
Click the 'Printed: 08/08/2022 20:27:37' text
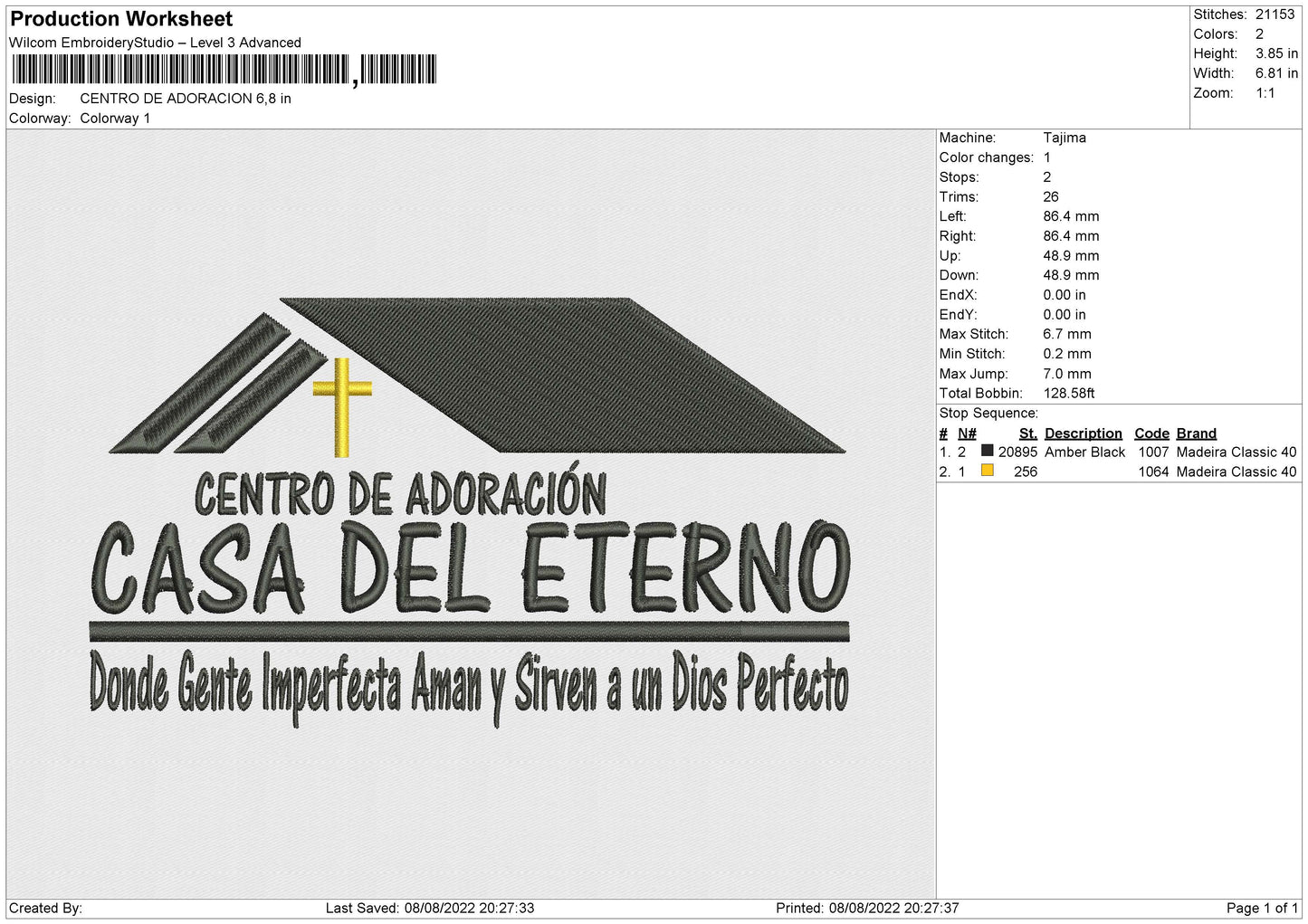pyautogui.click(x=867, y=908)
